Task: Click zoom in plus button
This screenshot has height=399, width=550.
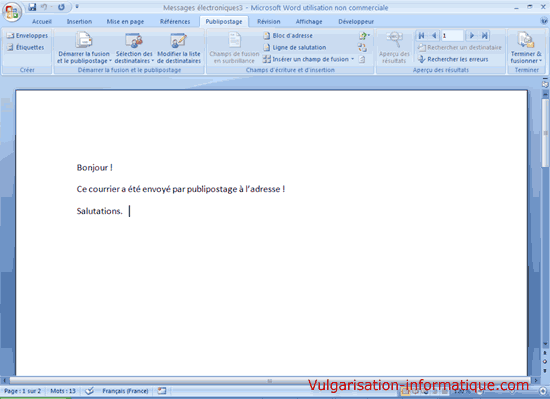Action: tap(543, 391)
